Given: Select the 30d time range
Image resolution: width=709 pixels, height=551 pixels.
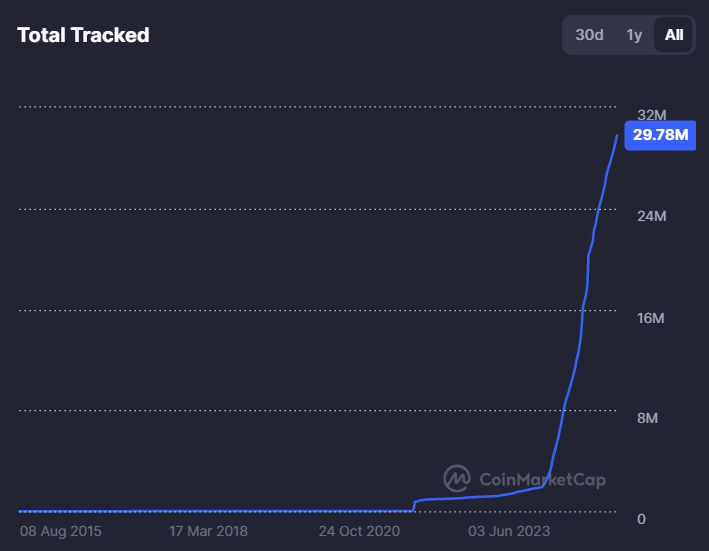Looking at the screenshot, I should point(589,35).
